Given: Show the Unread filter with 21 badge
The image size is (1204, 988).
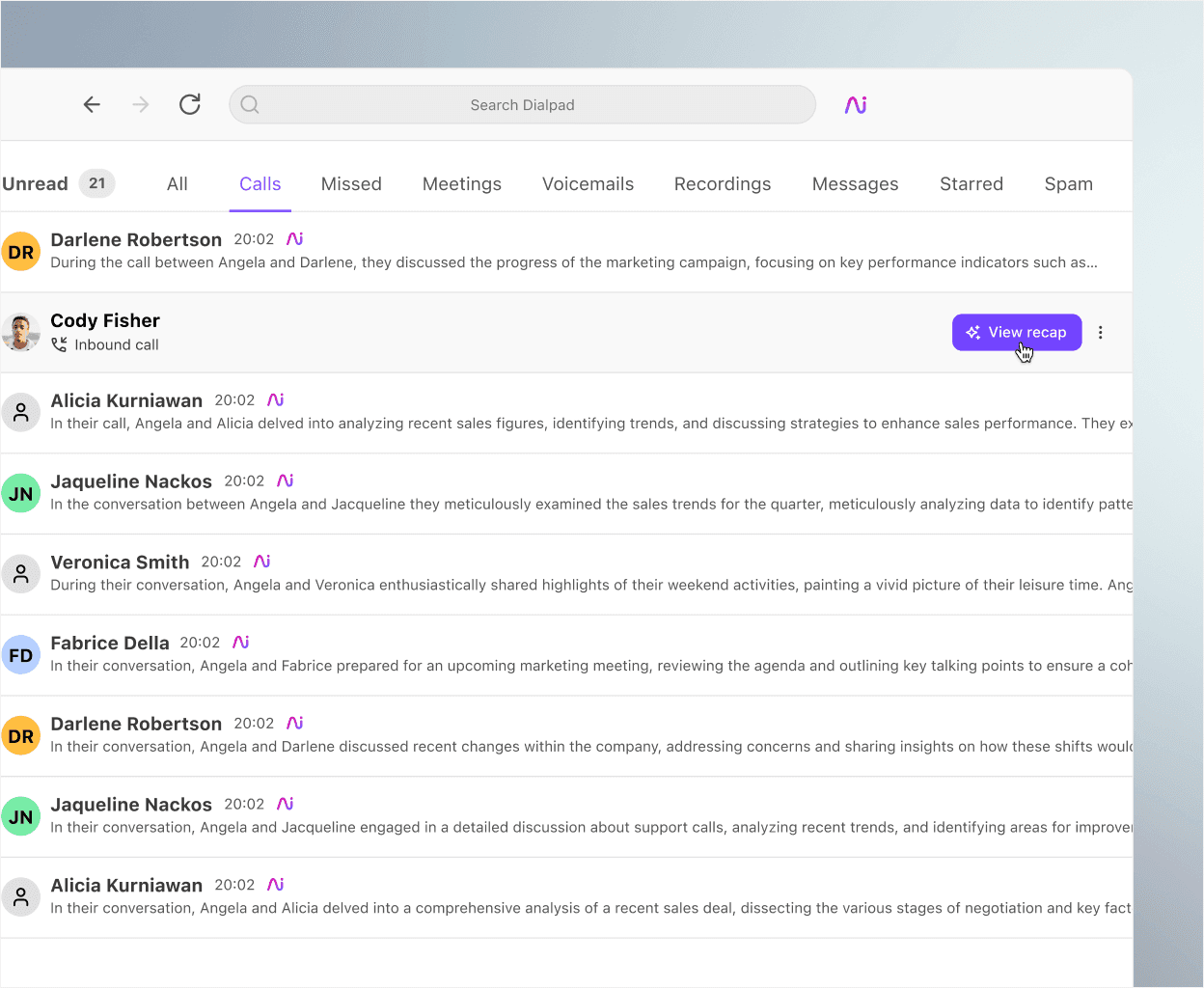Looking at the screenshot, I should (58, 184).
